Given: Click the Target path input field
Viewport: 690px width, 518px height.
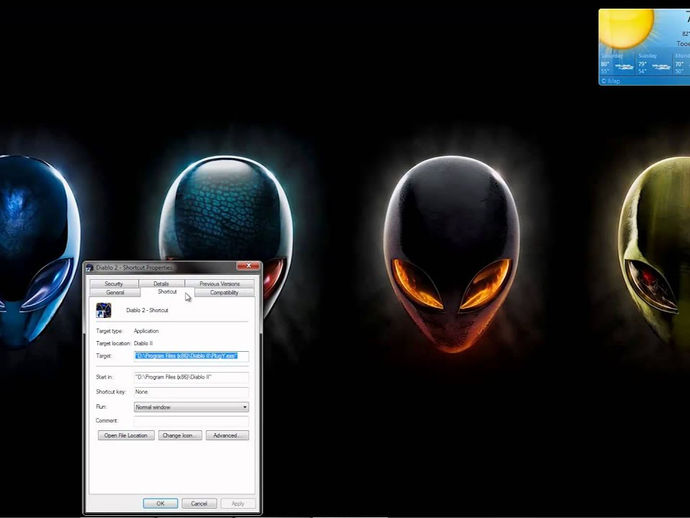Looking at the screenshot, I should click(x=191, y=356).
